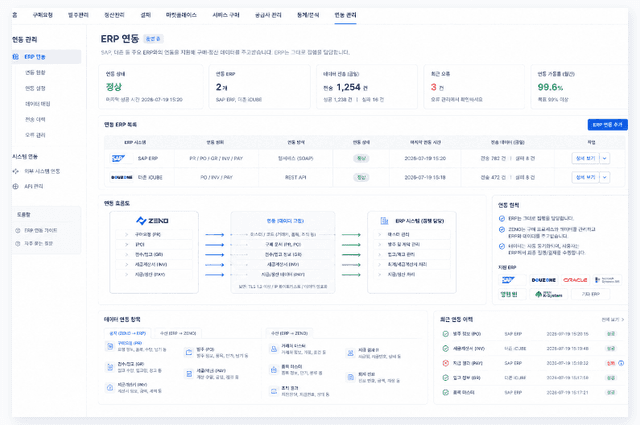Open dropdown arrow beside 더존 iCUBE 상세 보기

605,178
